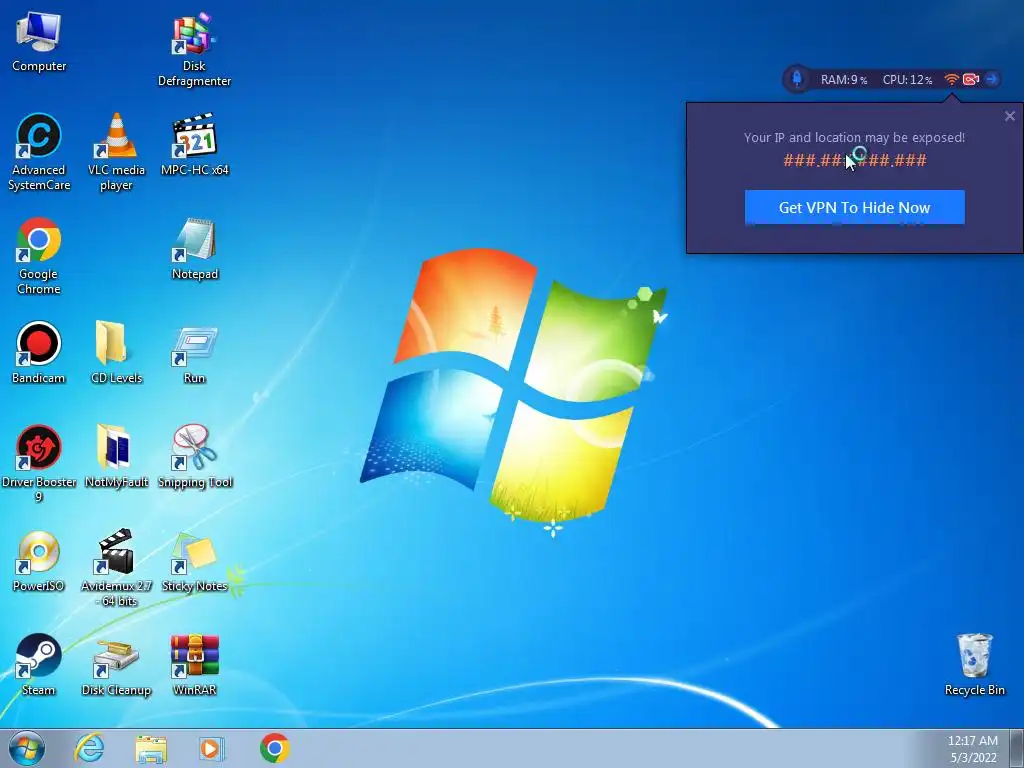
Task: Select Avidemux 2.7 64 bits shortcut
Action: tap(116, 568)
